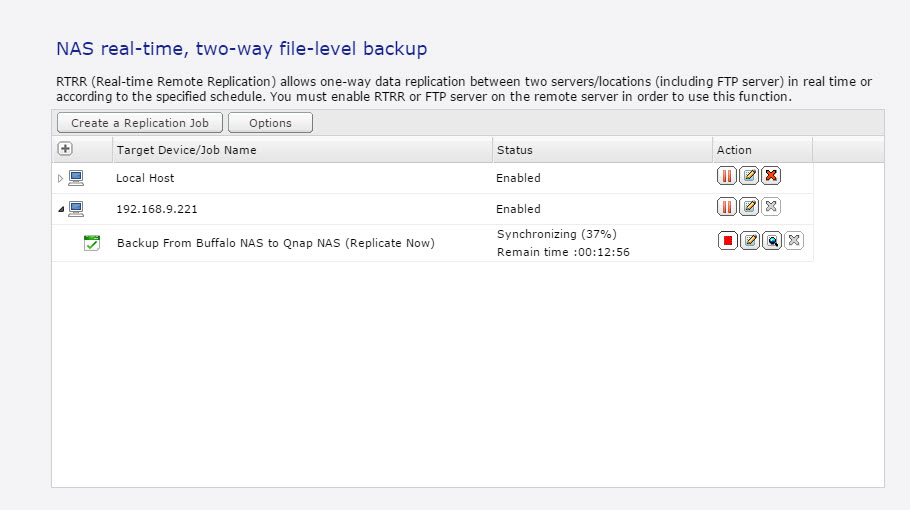Viewport: 910px width, 510px height.
Task: Toggle the green schedule check icon of backup job
Action: (x=92, y=243)
